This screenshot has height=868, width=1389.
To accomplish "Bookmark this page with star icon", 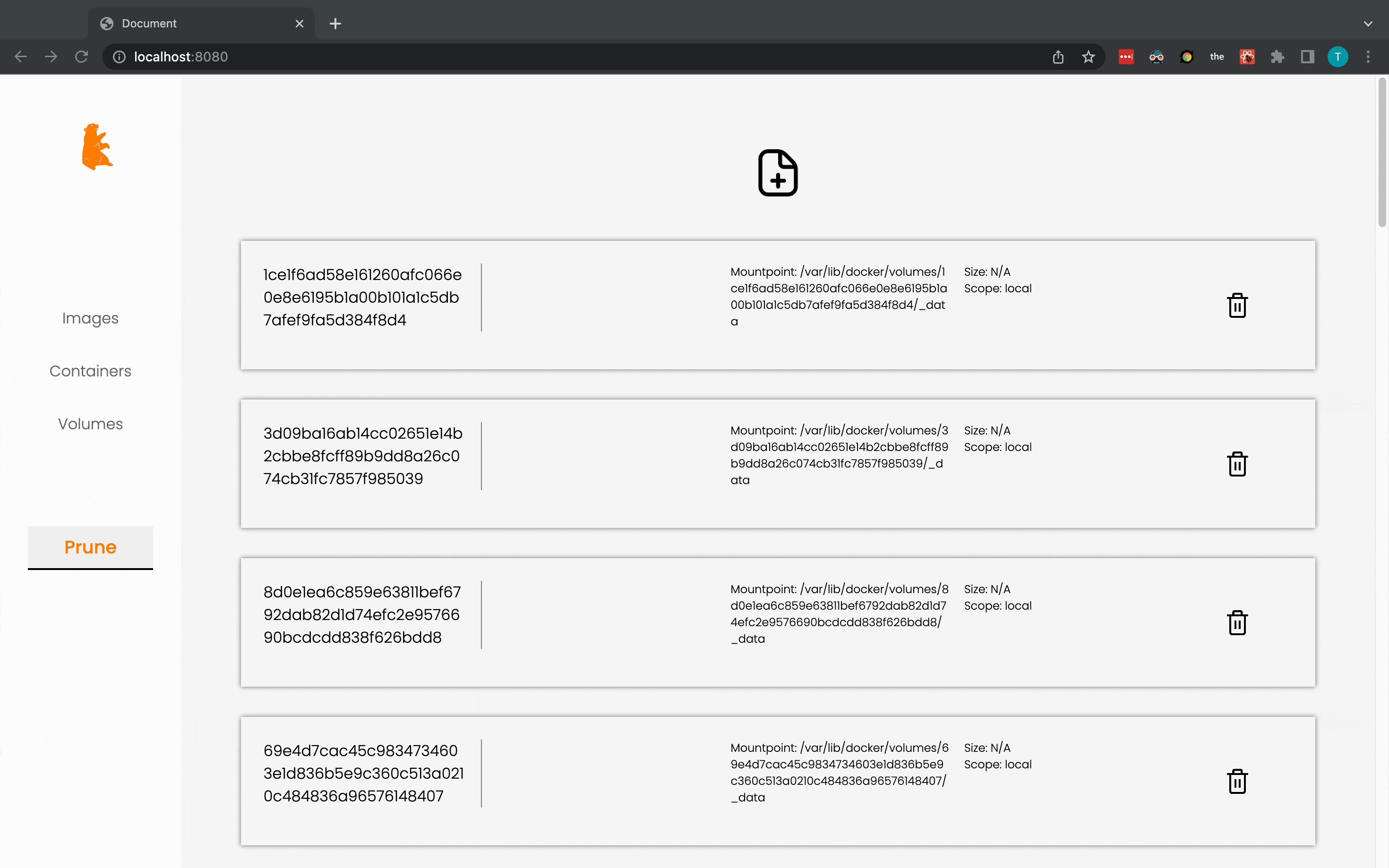I will coord(1088,57).
